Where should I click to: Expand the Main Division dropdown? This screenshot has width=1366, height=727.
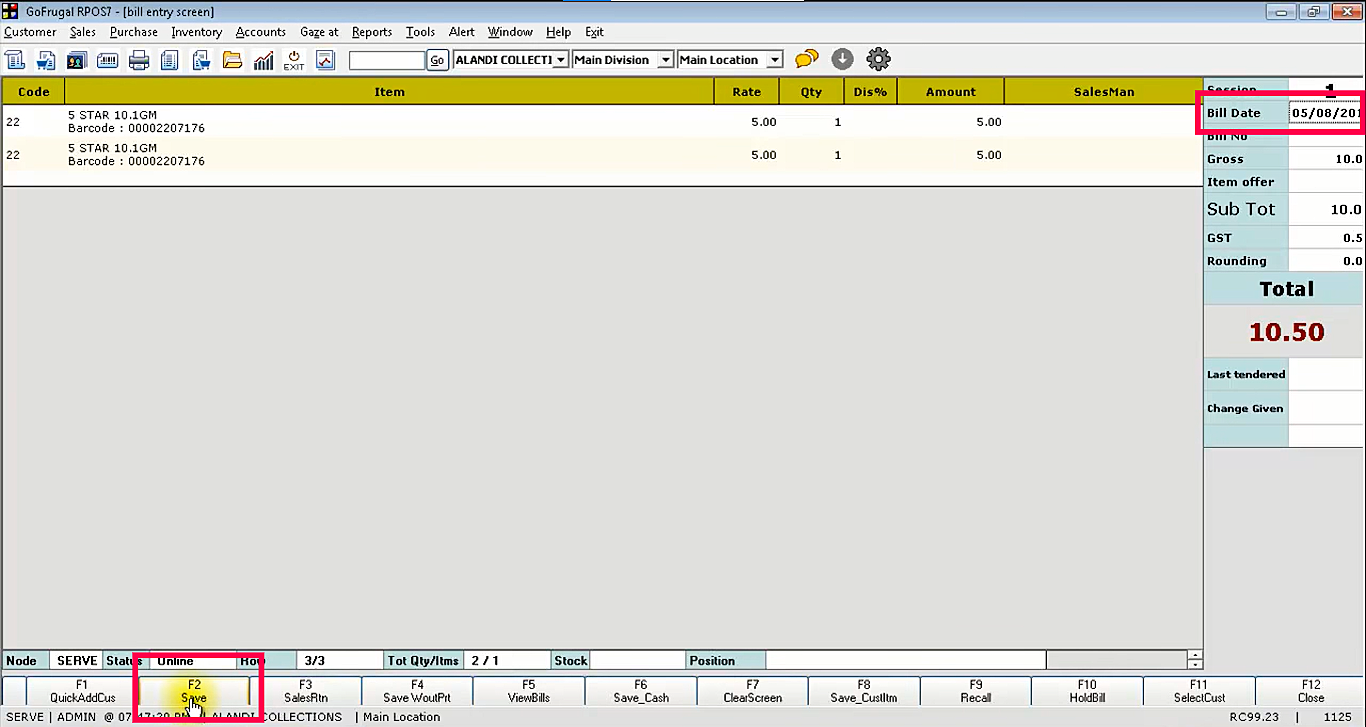coord(666,60)
